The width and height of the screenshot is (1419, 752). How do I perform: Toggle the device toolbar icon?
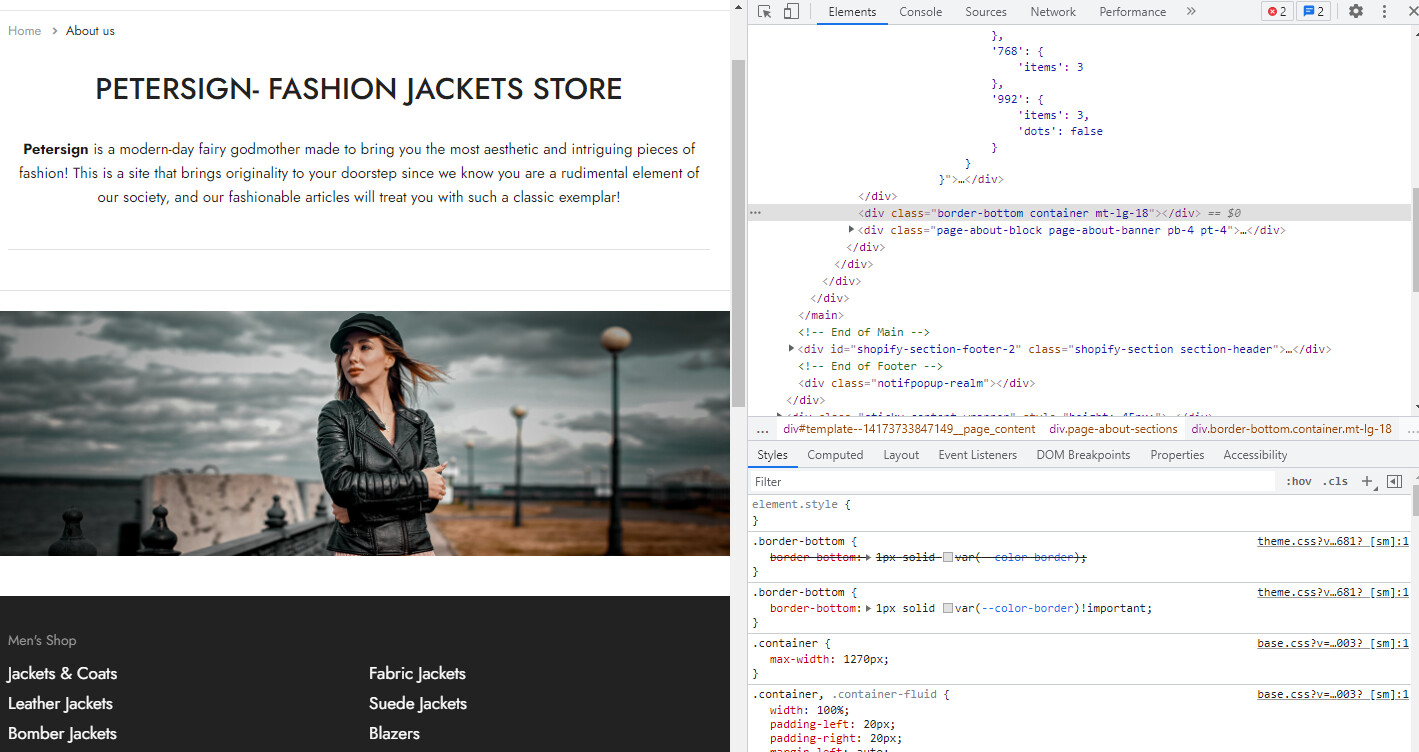[791, 12]
